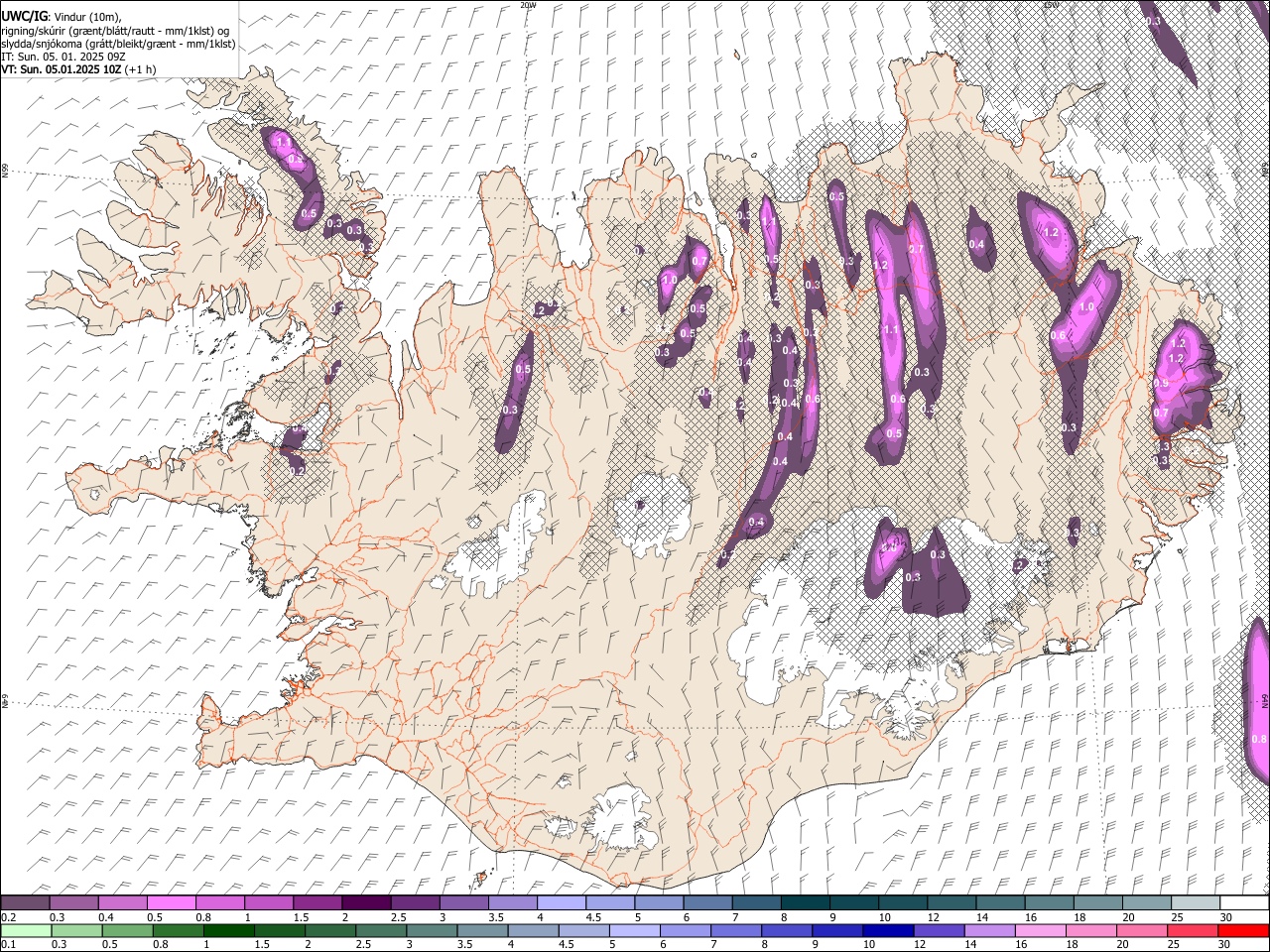
Task: Select the top-row legend swatch starting at 1.5
Action: pos(317,902)
